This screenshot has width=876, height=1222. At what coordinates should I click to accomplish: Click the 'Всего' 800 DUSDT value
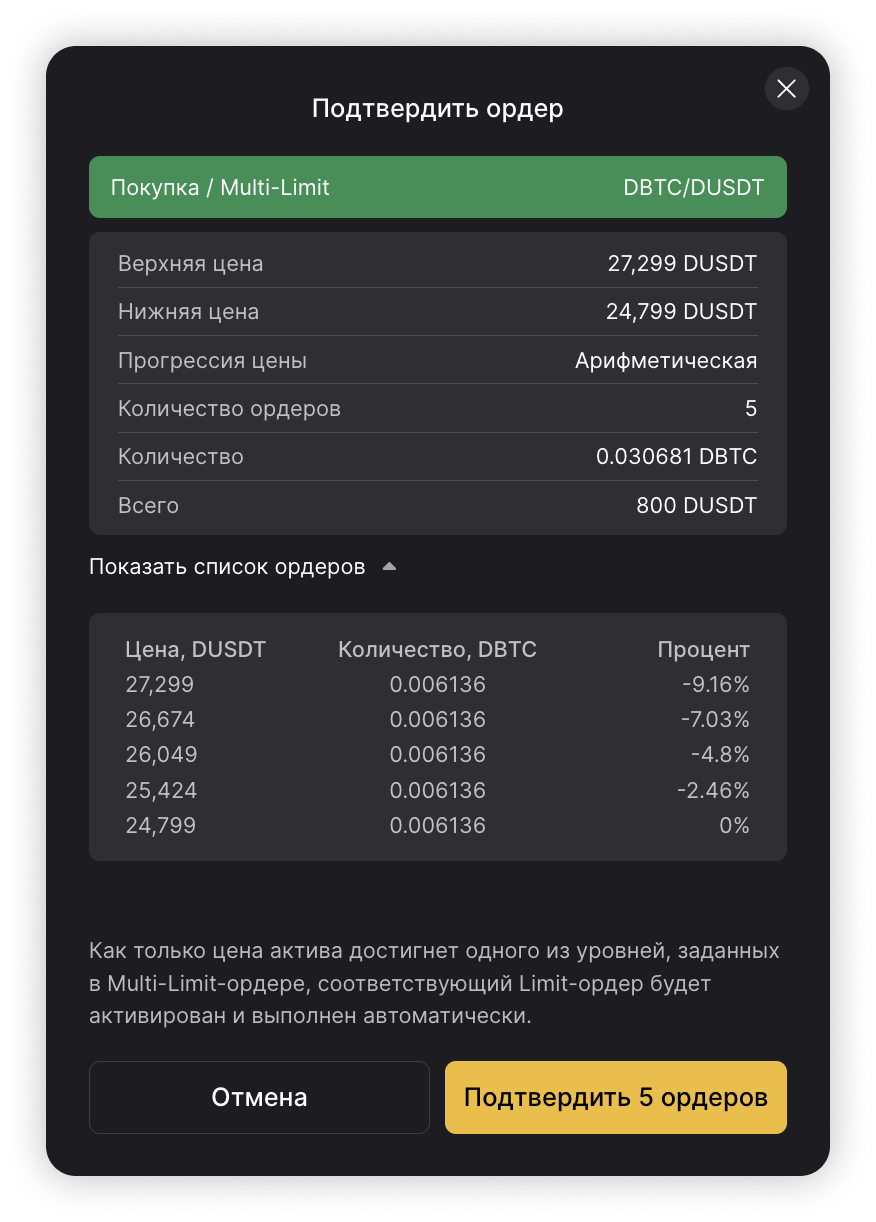[x=696, y=505]
